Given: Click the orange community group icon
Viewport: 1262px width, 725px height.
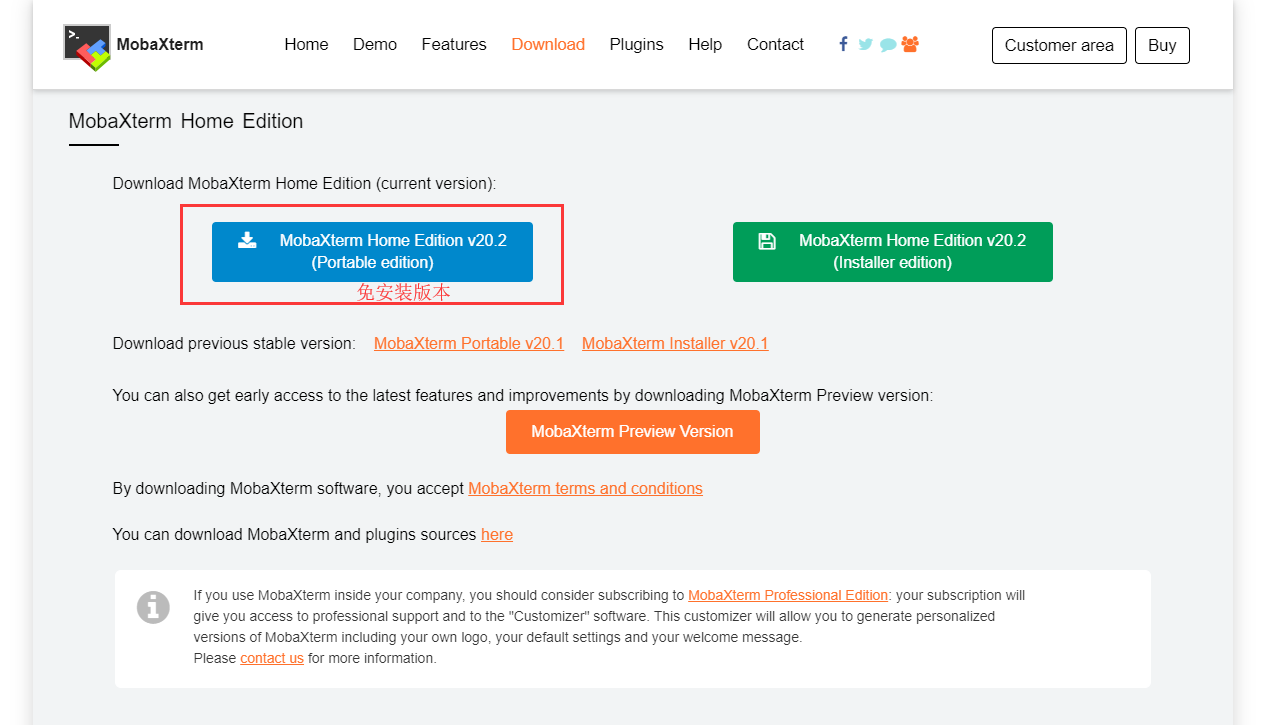Looking at the screenshot, I should pos(910,44).
